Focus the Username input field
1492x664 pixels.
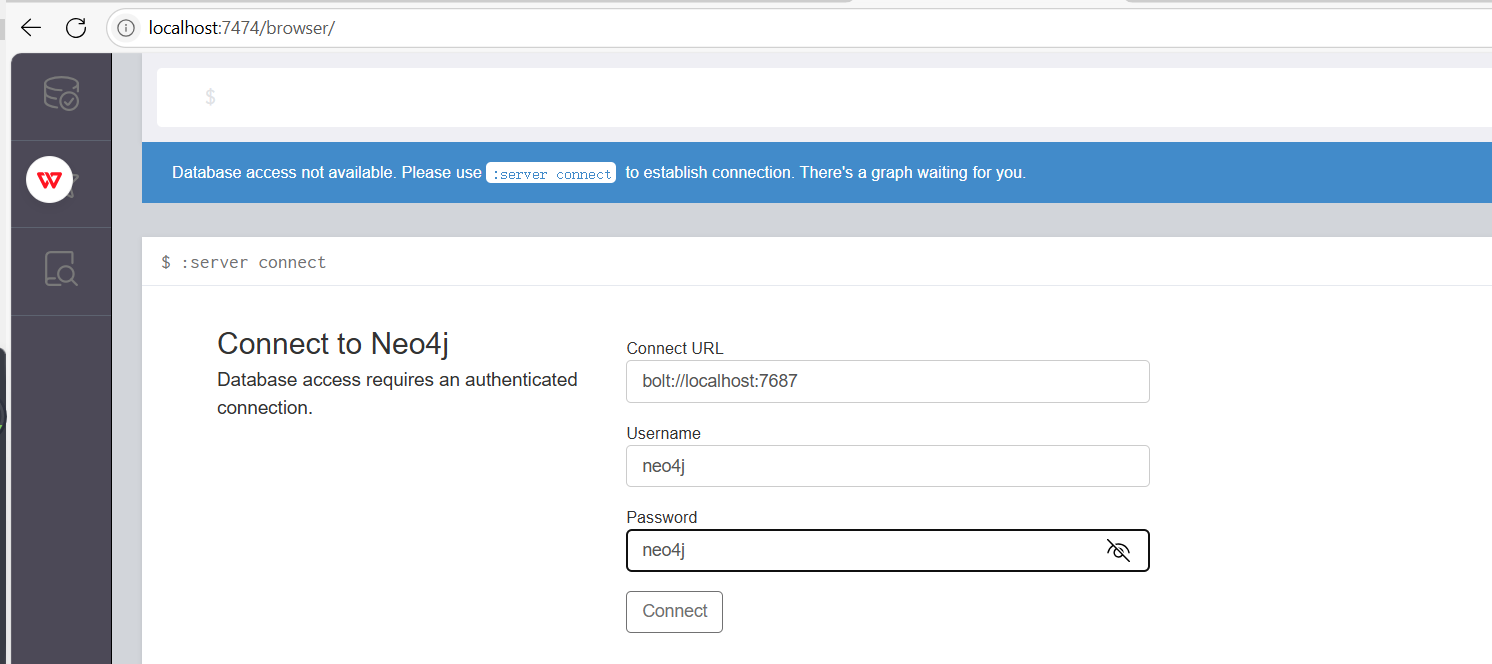tap(888, 466)
